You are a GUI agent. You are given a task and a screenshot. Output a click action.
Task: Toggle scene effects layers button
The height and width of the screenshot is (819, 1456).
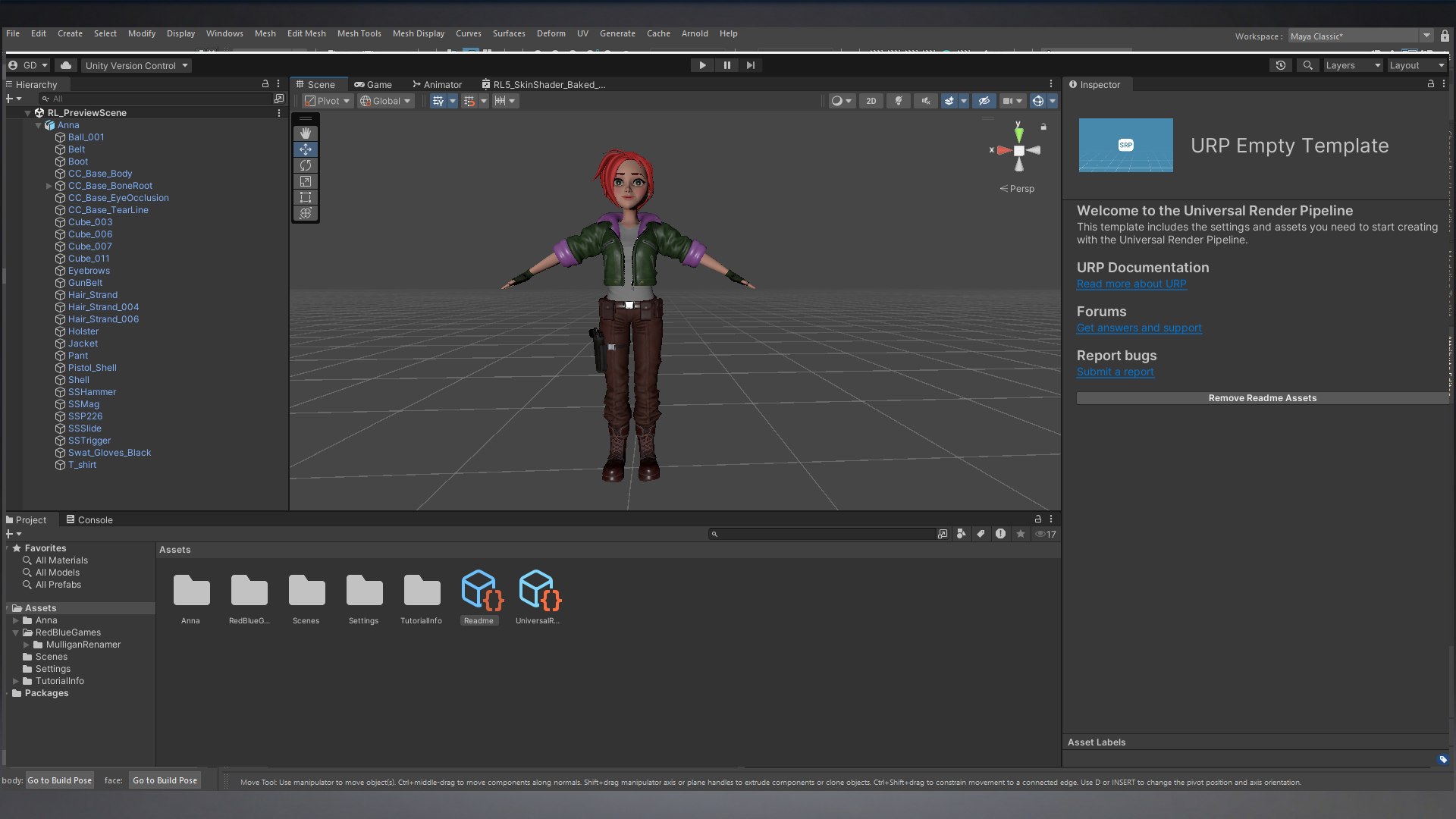click(949, 101)
